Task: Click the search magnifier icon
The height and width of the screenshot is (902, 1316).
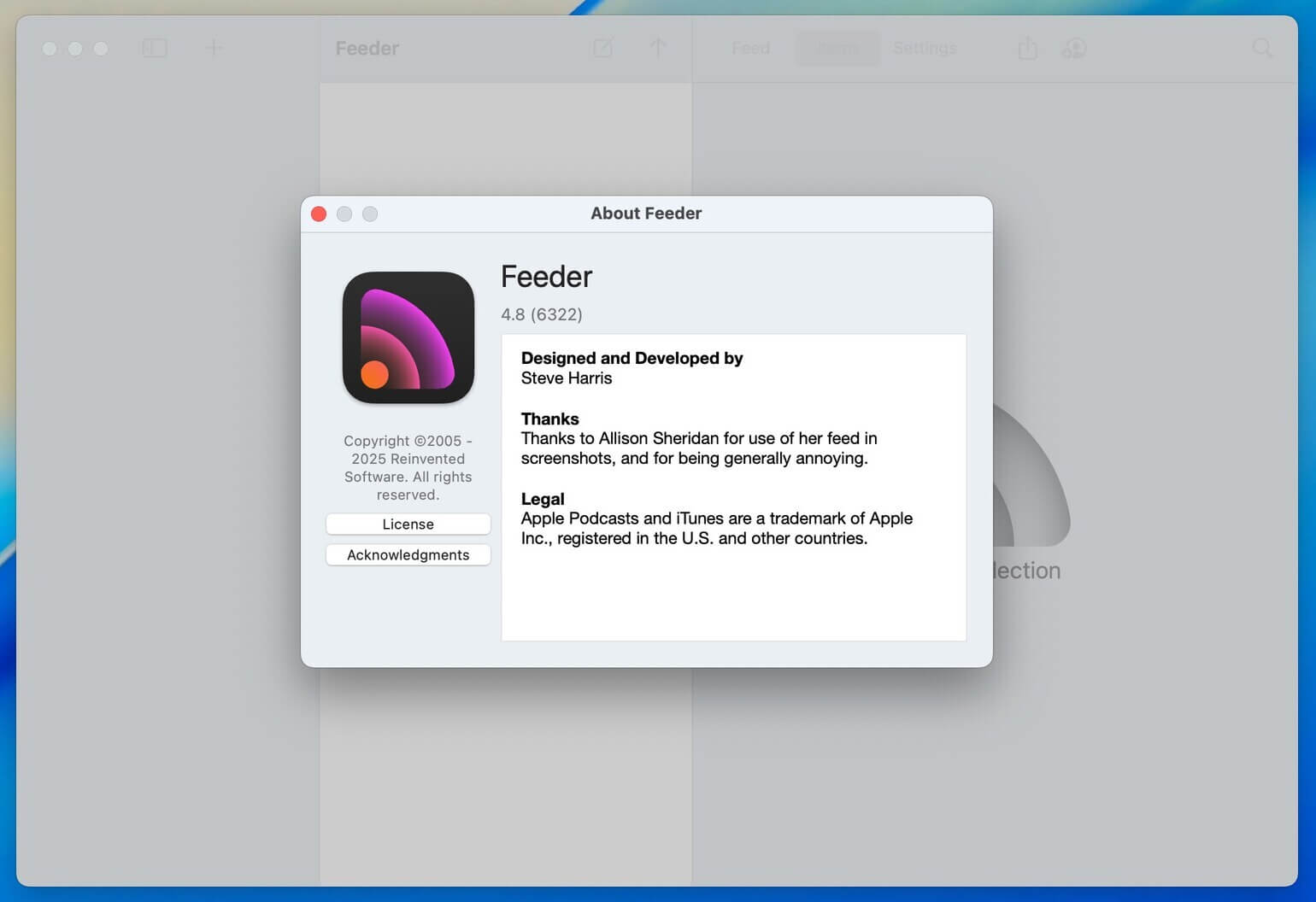Action: 1262,48
